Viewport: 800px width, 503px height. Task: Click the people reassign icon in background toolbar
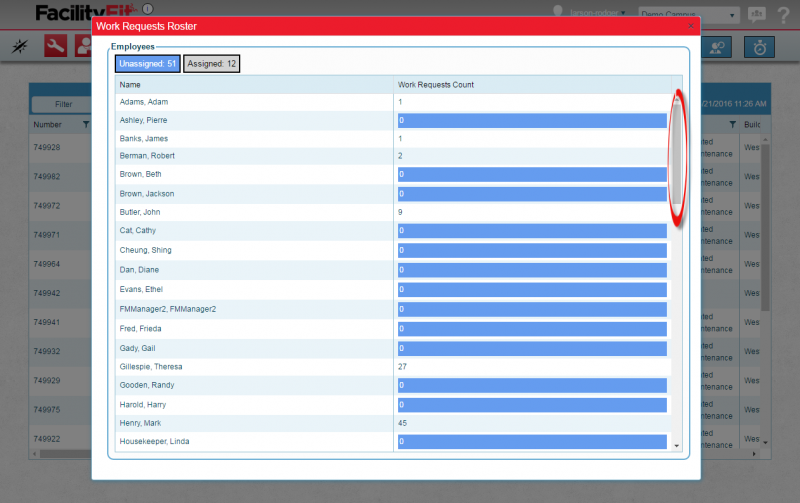tap(717, 47)
